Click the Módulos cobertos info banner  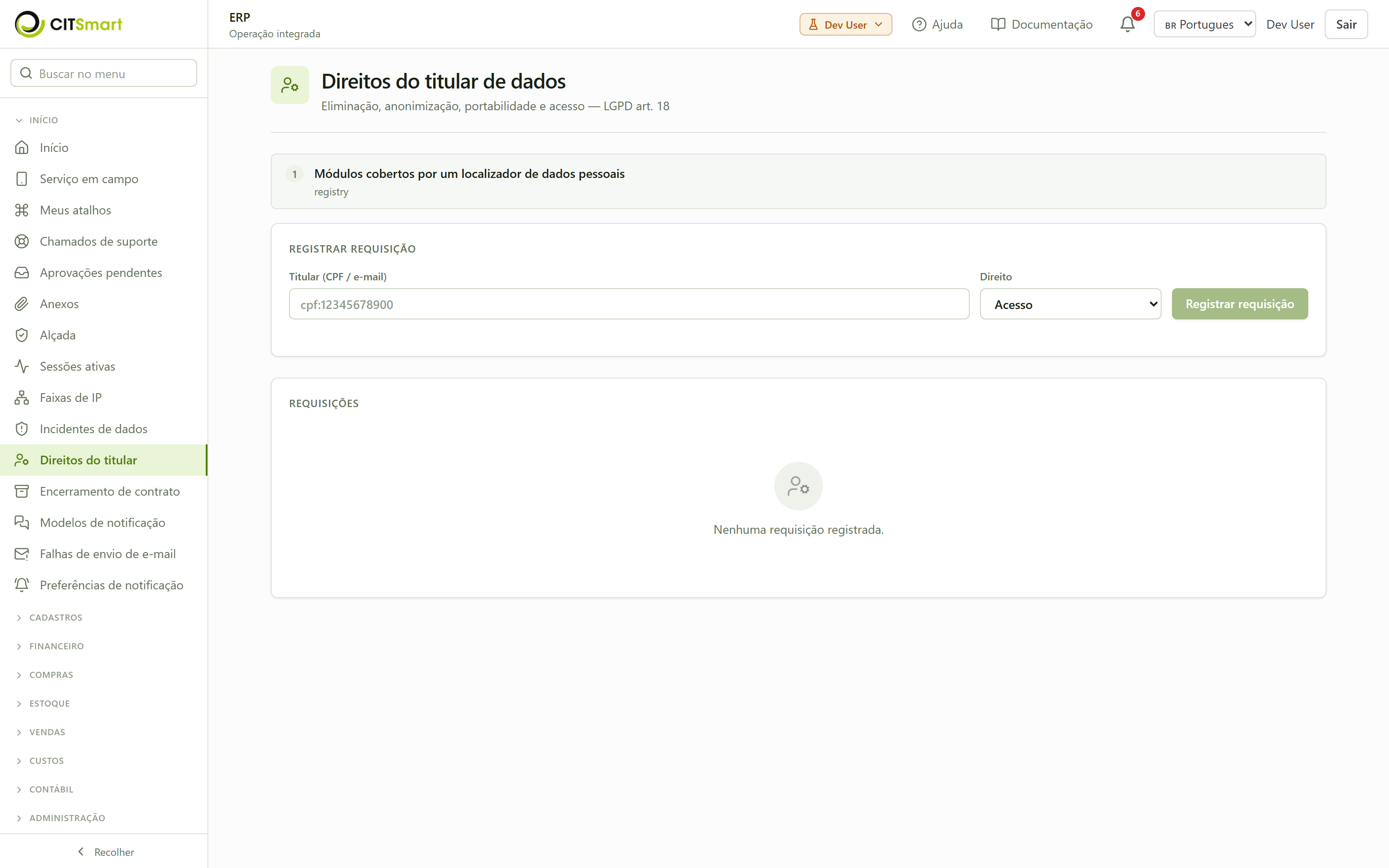(798, 181)
